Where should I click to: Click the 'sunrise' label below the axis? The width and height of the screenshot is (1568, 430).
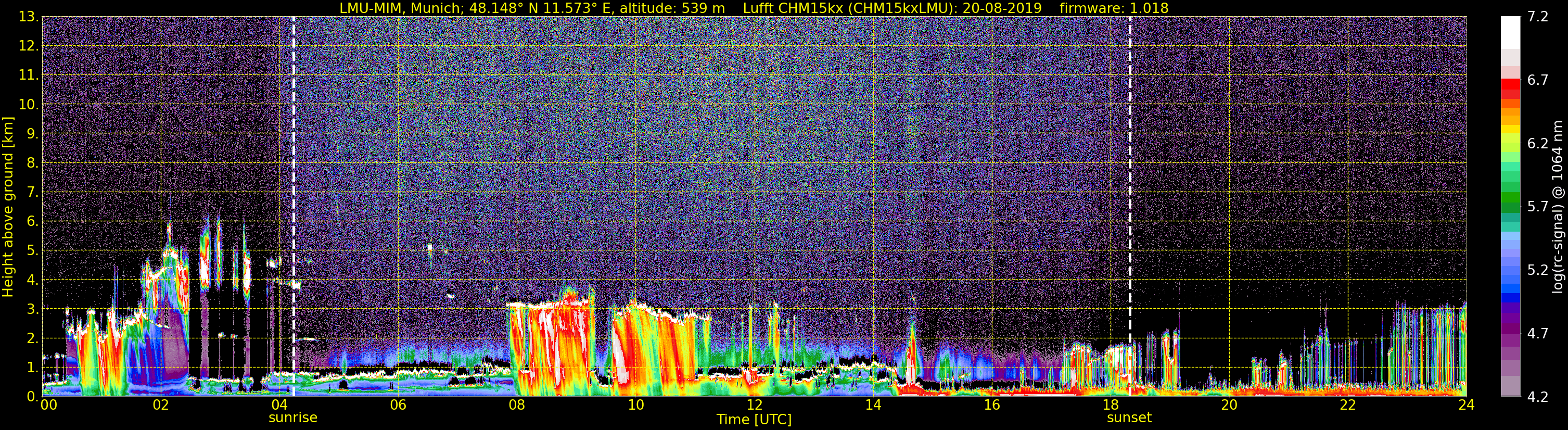[293, 418]
